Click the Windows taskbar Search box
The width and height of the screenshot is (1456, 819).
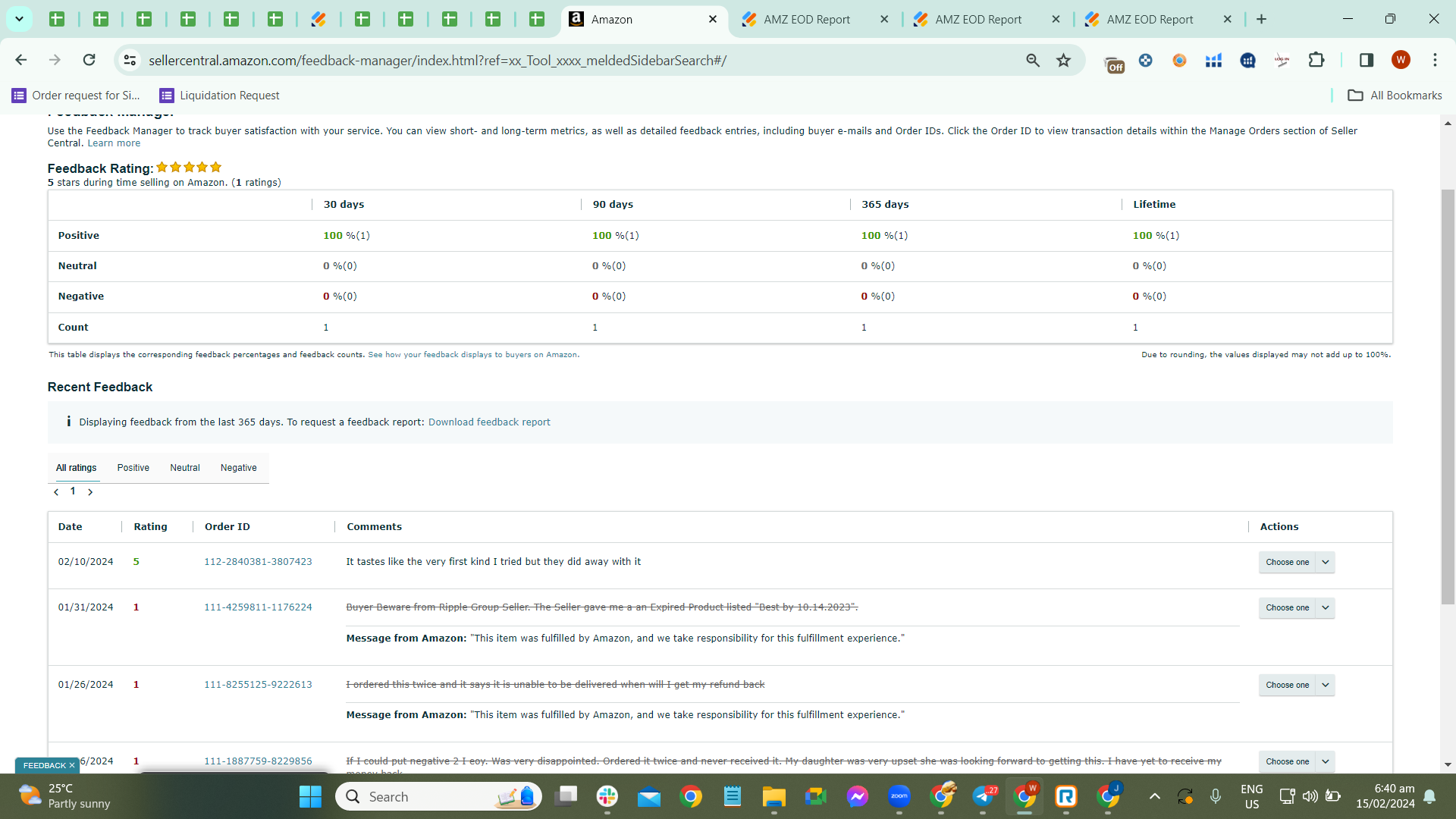pos(438,796)
